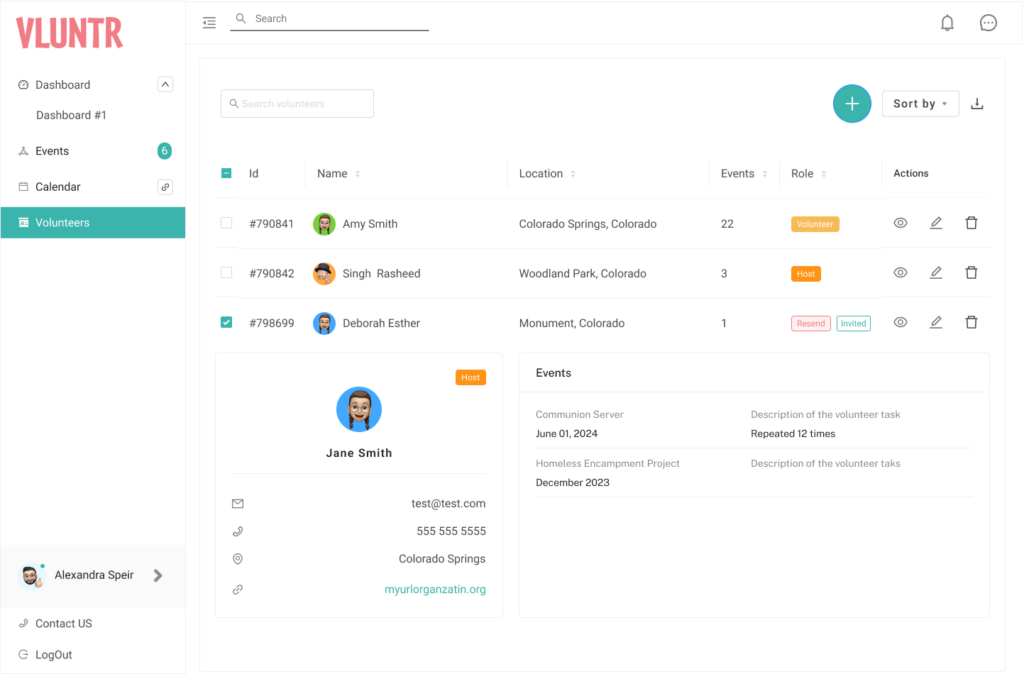Image resolution: width=1024 pixels, height=674 pixels.
Task: Click the Resend invitation button
Action: point(810,323)
